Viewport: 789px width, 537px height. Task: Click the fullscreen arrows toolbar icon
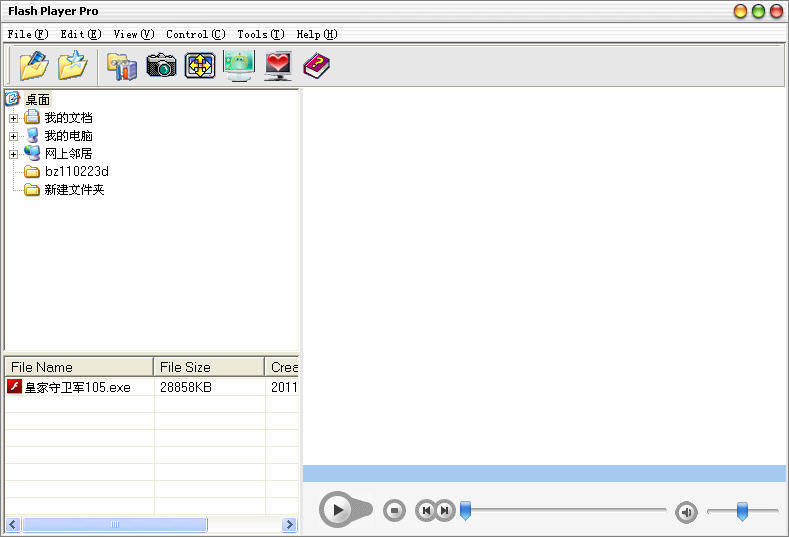tap(200, 65)
